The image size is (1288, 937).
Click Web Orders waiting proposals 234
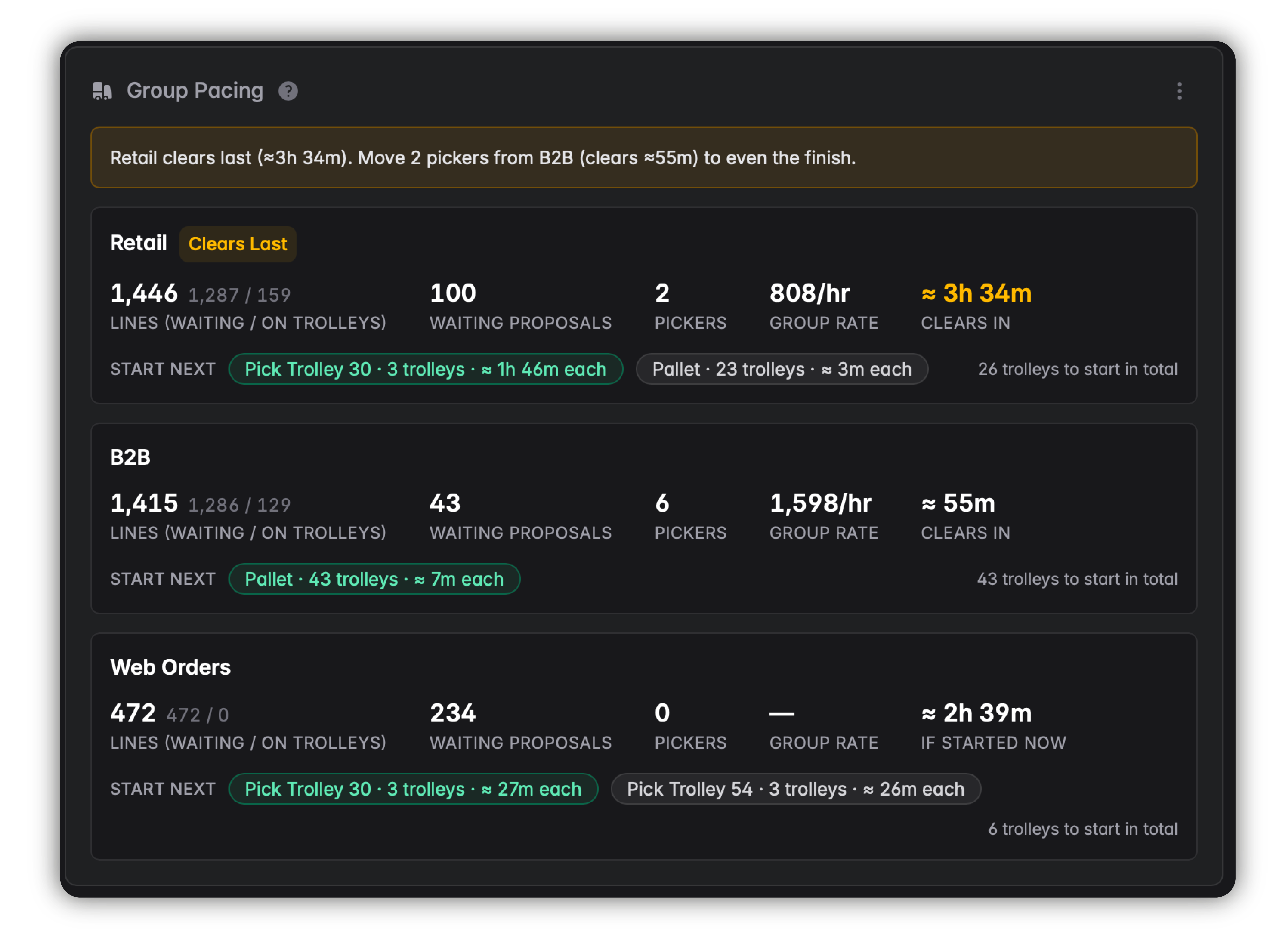click(453, 713)
